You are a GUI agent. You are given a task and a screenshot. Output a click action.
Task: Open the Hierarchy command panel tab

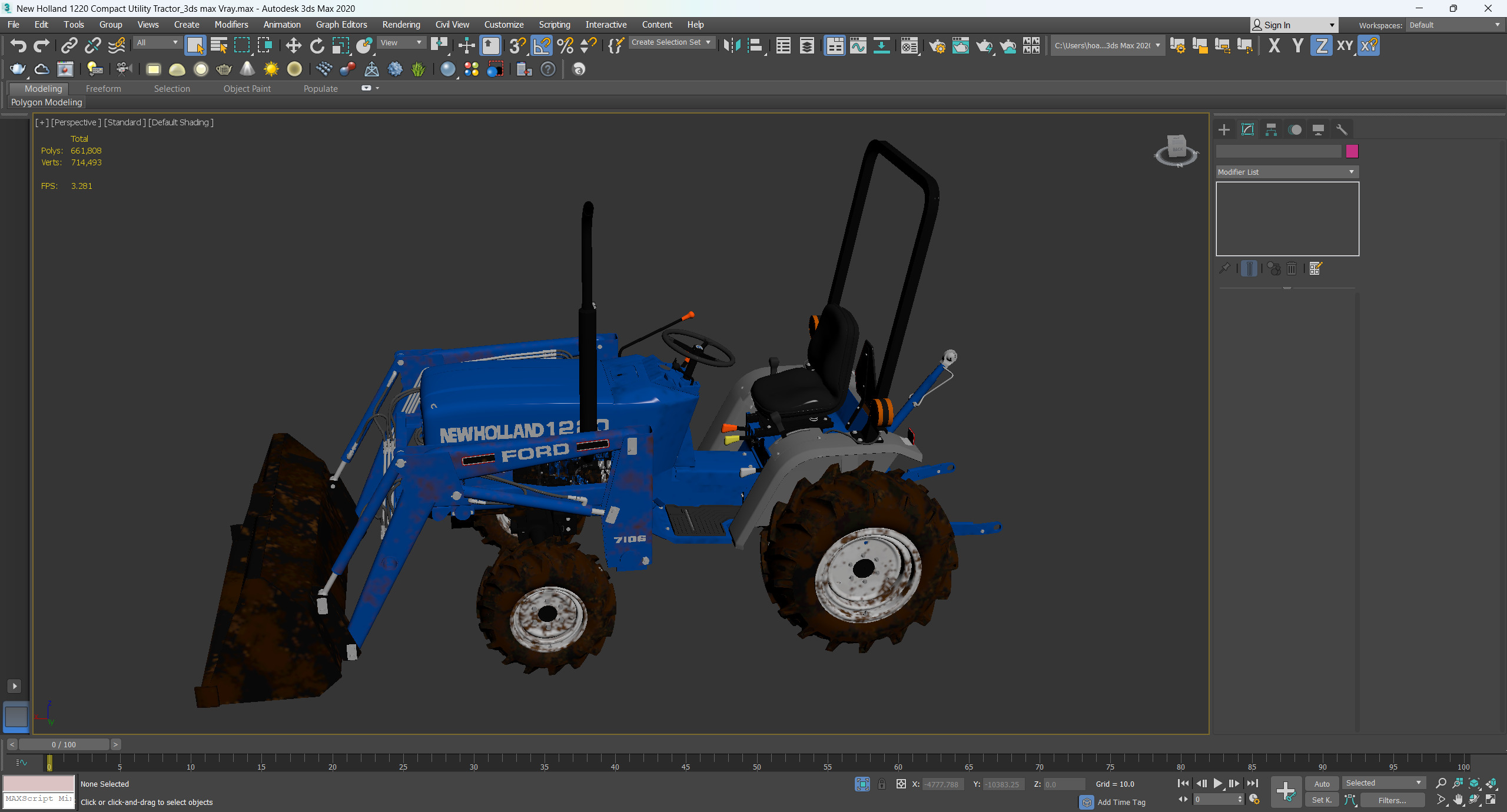(x=1272, y=129)
